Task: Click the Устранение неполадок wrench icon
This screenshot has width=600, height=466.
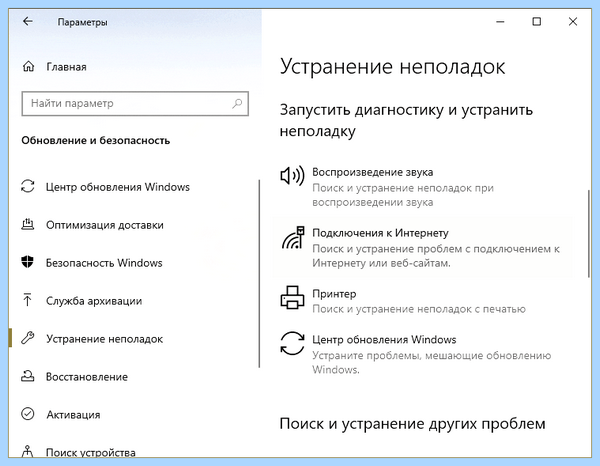Action: coord(28,338)
